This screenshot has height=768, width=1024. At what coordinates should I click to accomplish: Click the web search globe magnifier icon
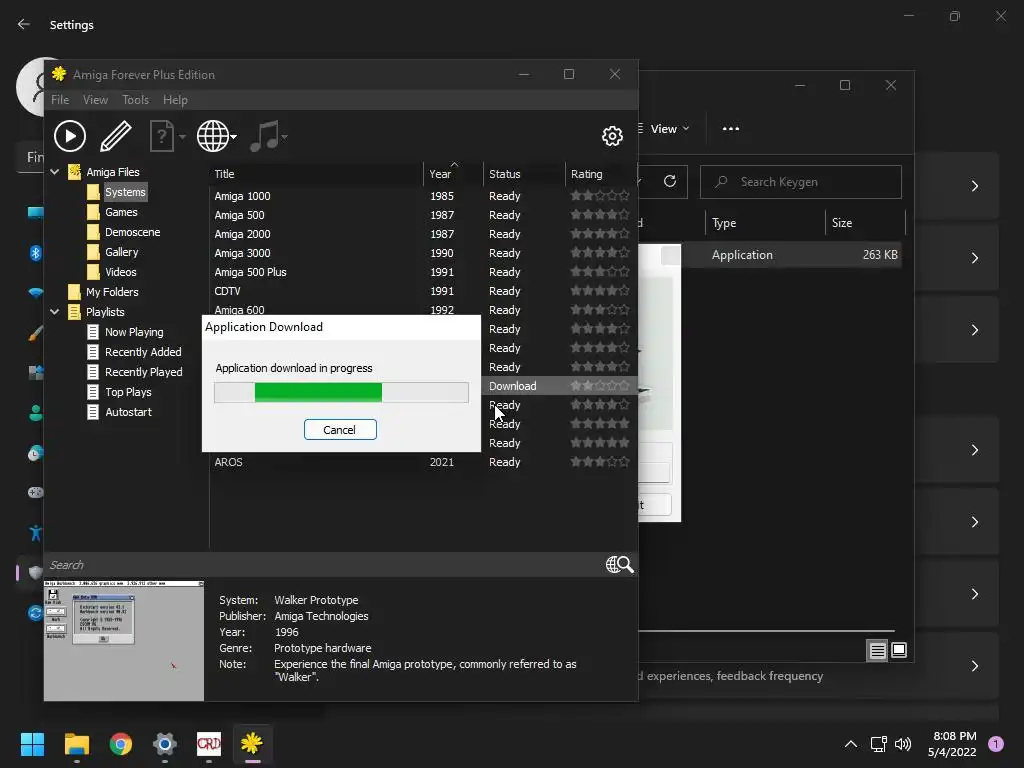click(x=620, y=564)
